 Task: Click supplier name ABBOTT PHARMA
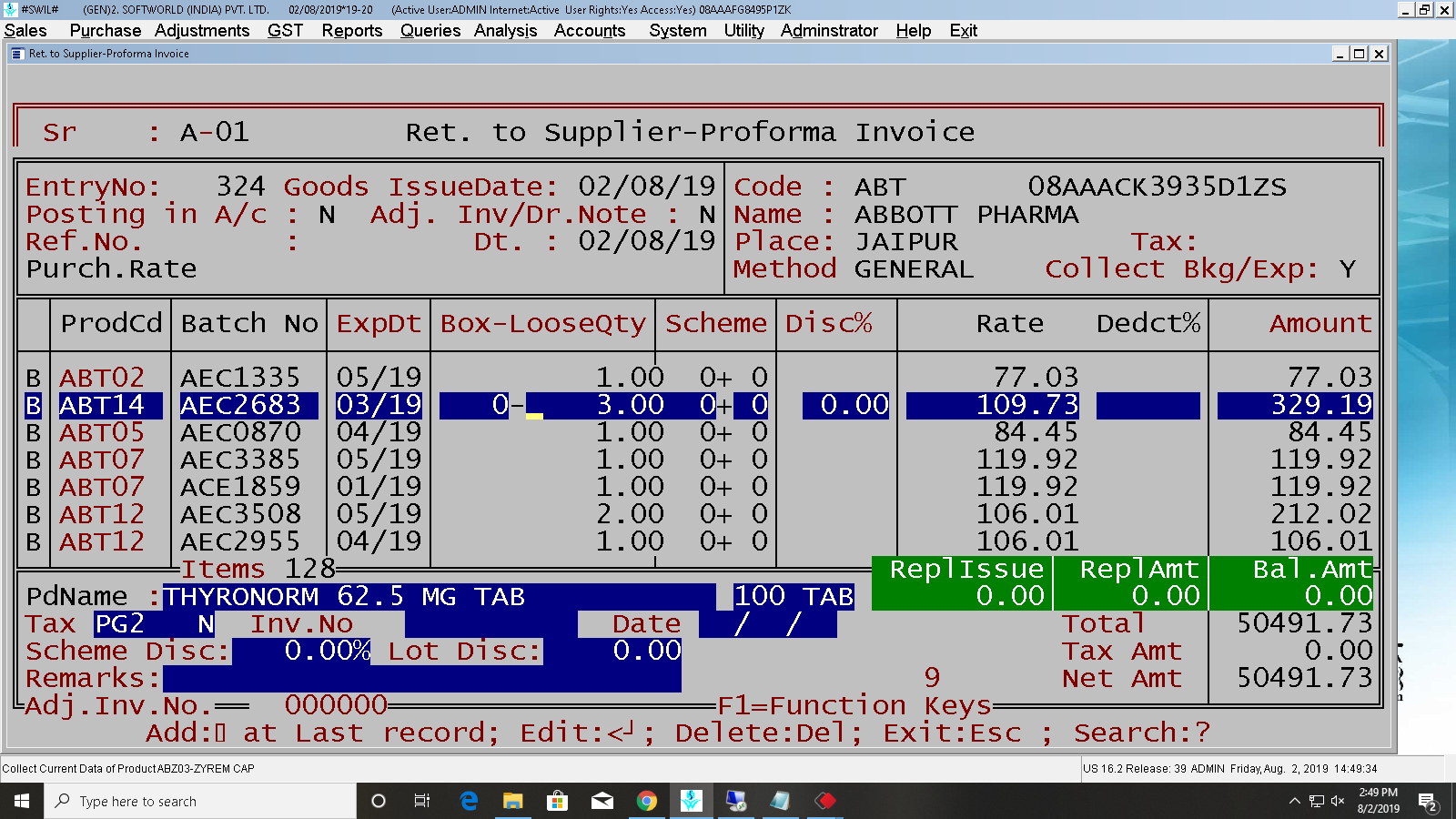click(966, 215)
